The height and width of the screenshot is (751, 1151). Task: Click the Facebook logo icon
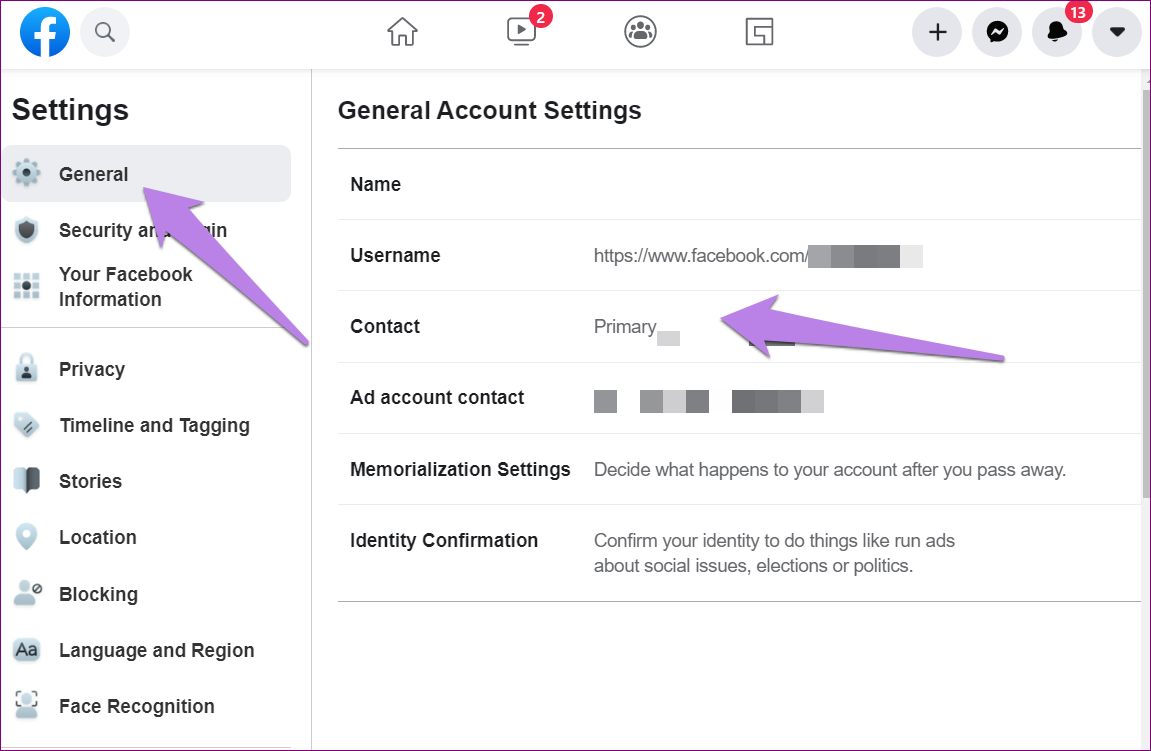tap(45, 33)
